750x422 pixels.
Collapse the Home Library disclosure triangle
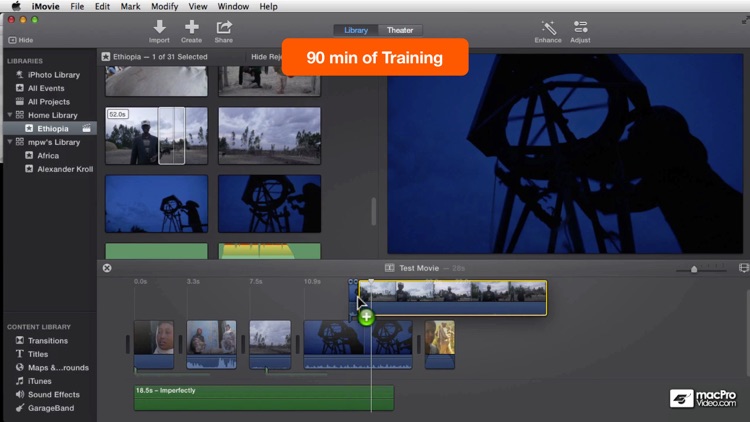click(x=10, y=115)
